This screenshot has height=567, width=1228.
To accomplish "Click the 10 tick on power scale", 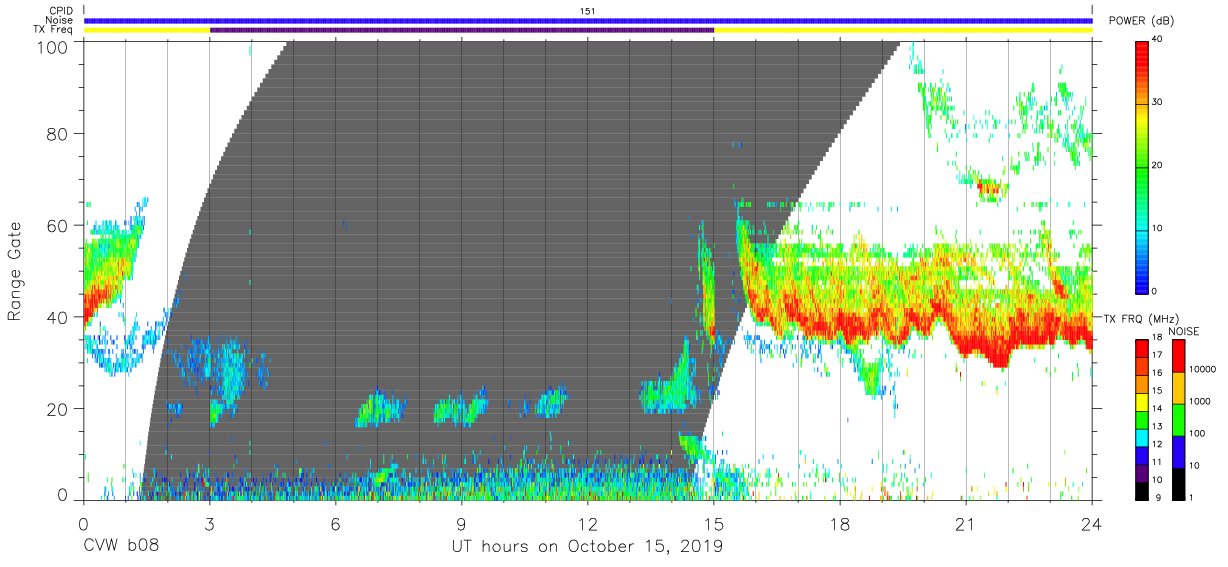I will [x=1157, y=228].
